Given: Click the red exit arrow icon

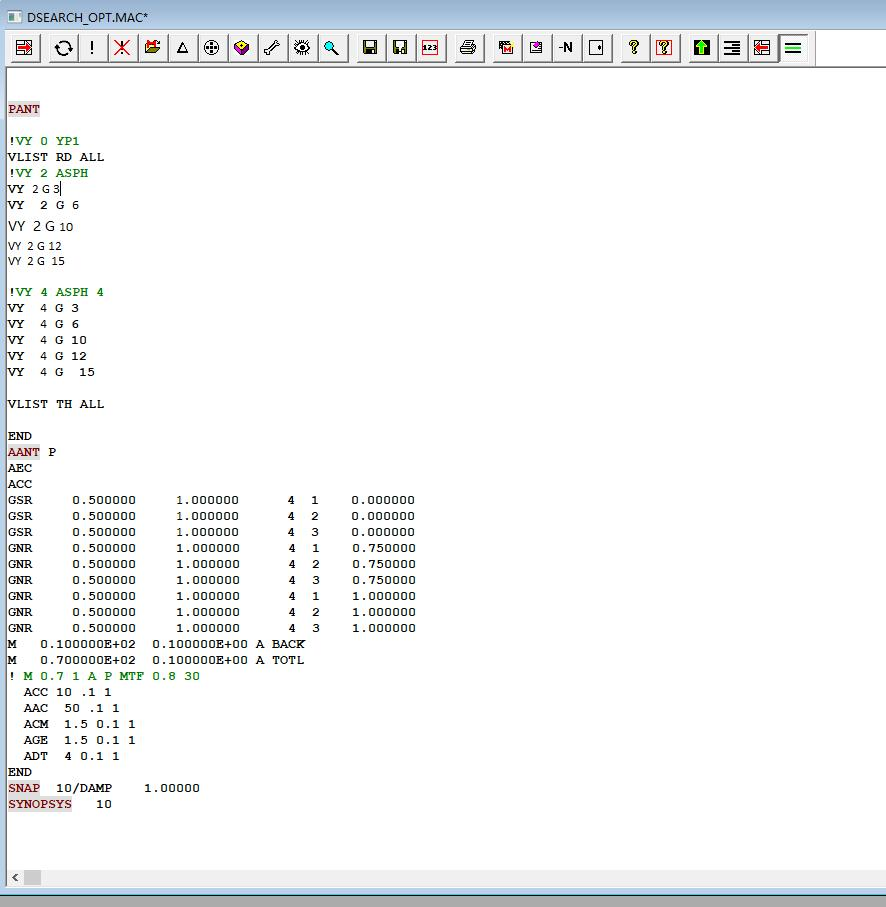Looking at the screenshot, I should pos(25,47).
